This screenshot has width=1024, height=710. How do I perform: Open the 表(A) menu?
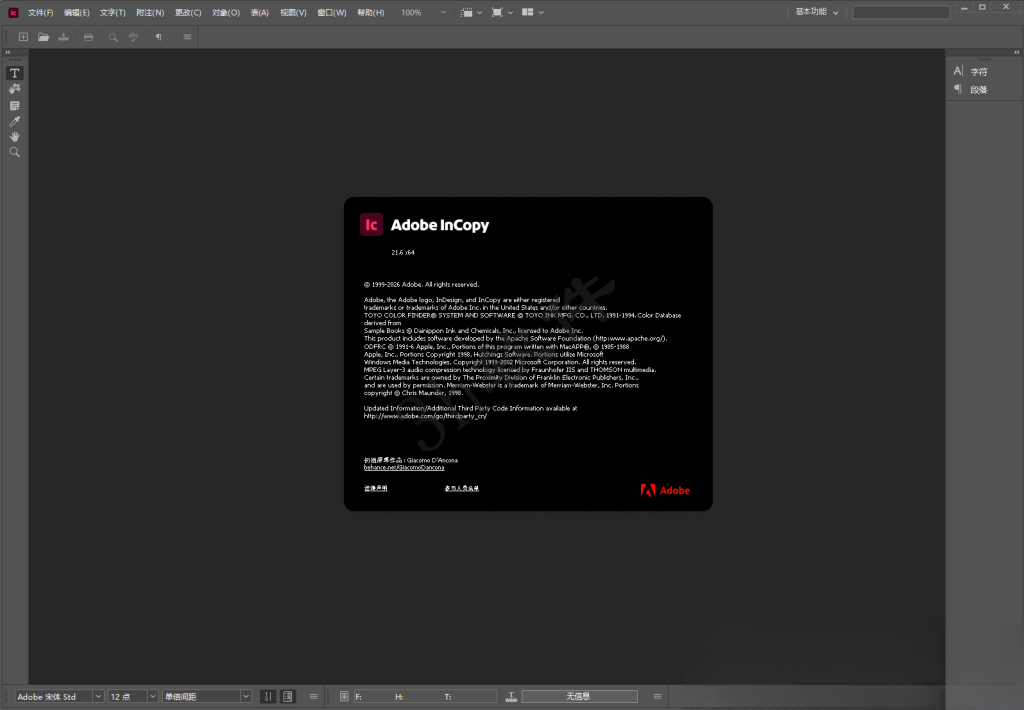(x=259, y=12)
